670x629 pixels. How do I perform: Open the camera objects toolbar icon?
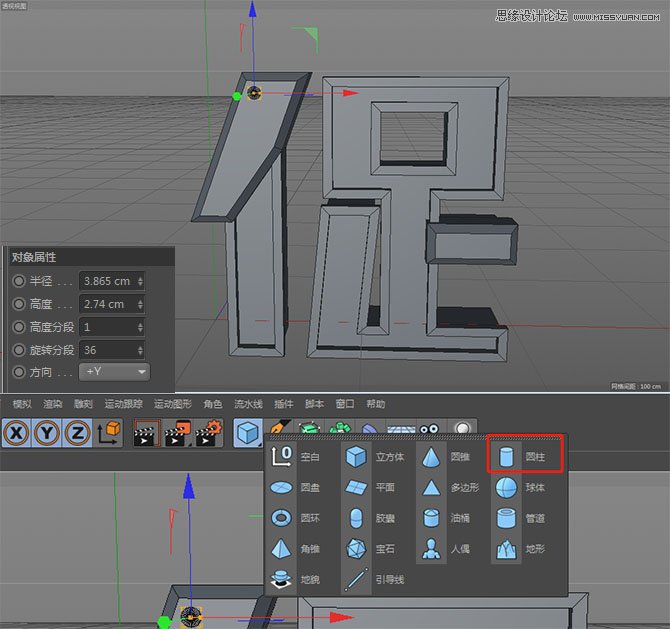[x=429, y=428]
